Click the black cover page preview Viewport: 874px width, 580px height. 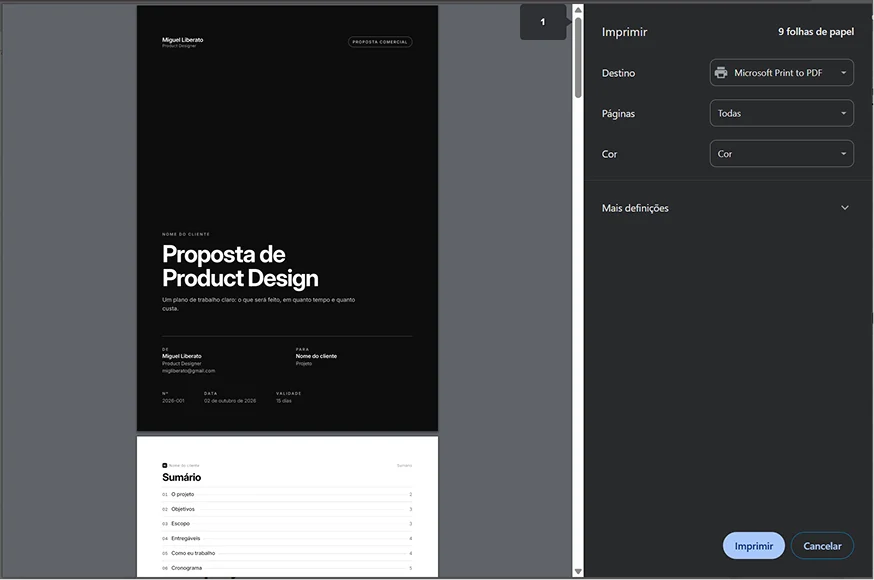[x=287, y=218]
